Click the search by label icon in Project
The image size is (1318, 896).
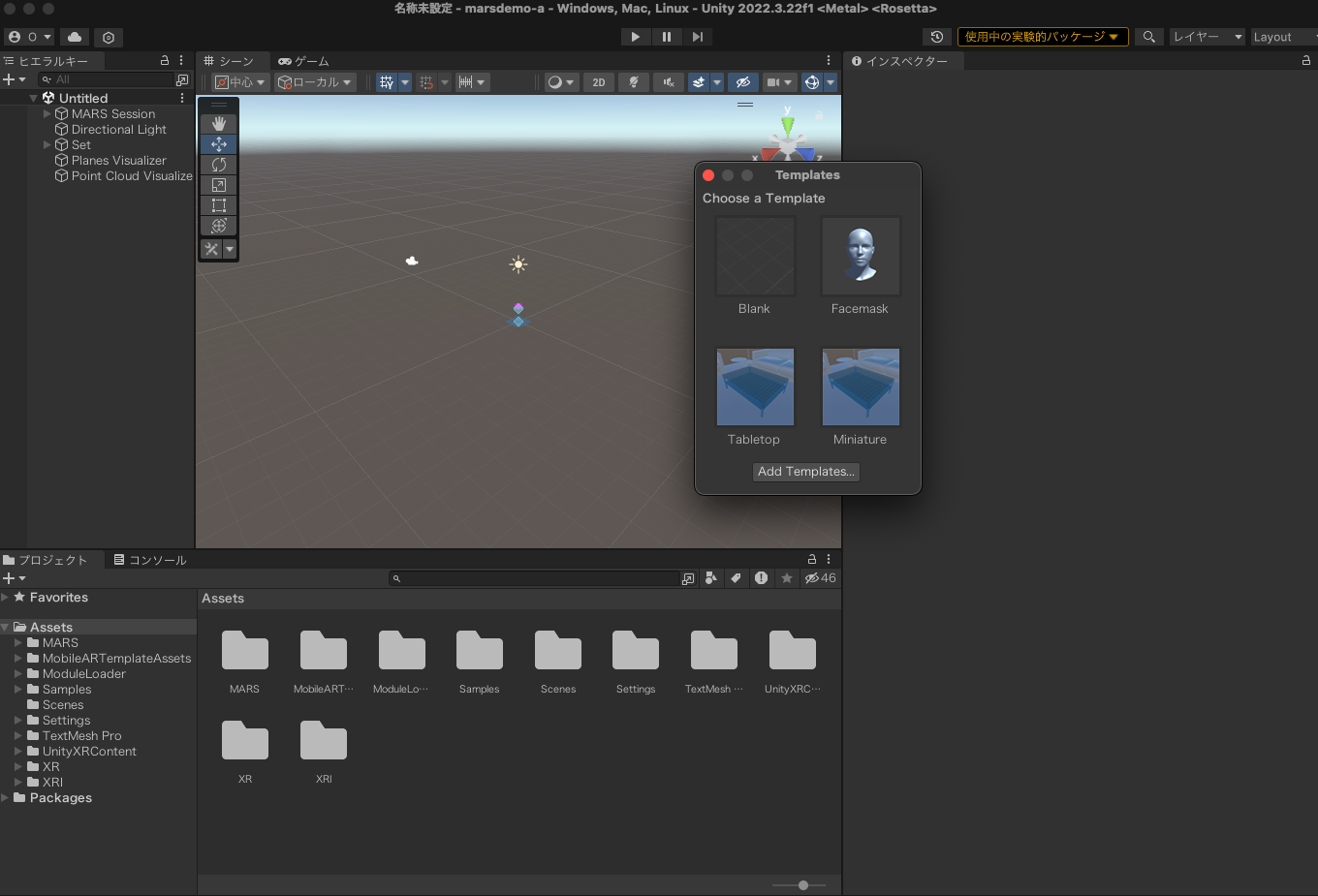point(737,578)
